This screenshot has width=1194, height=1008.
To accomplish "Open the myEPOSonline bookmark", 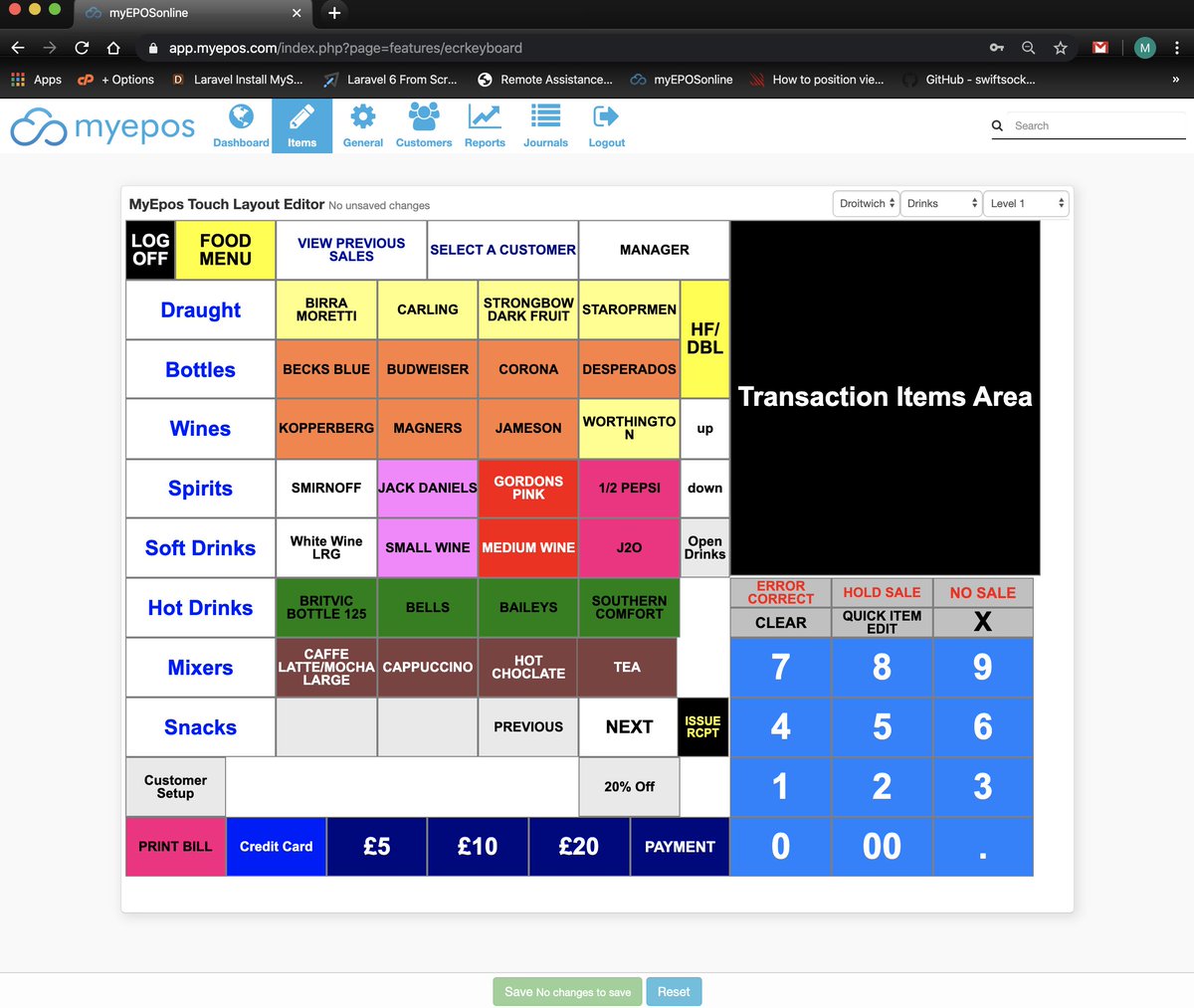I will tap(682, 80).
